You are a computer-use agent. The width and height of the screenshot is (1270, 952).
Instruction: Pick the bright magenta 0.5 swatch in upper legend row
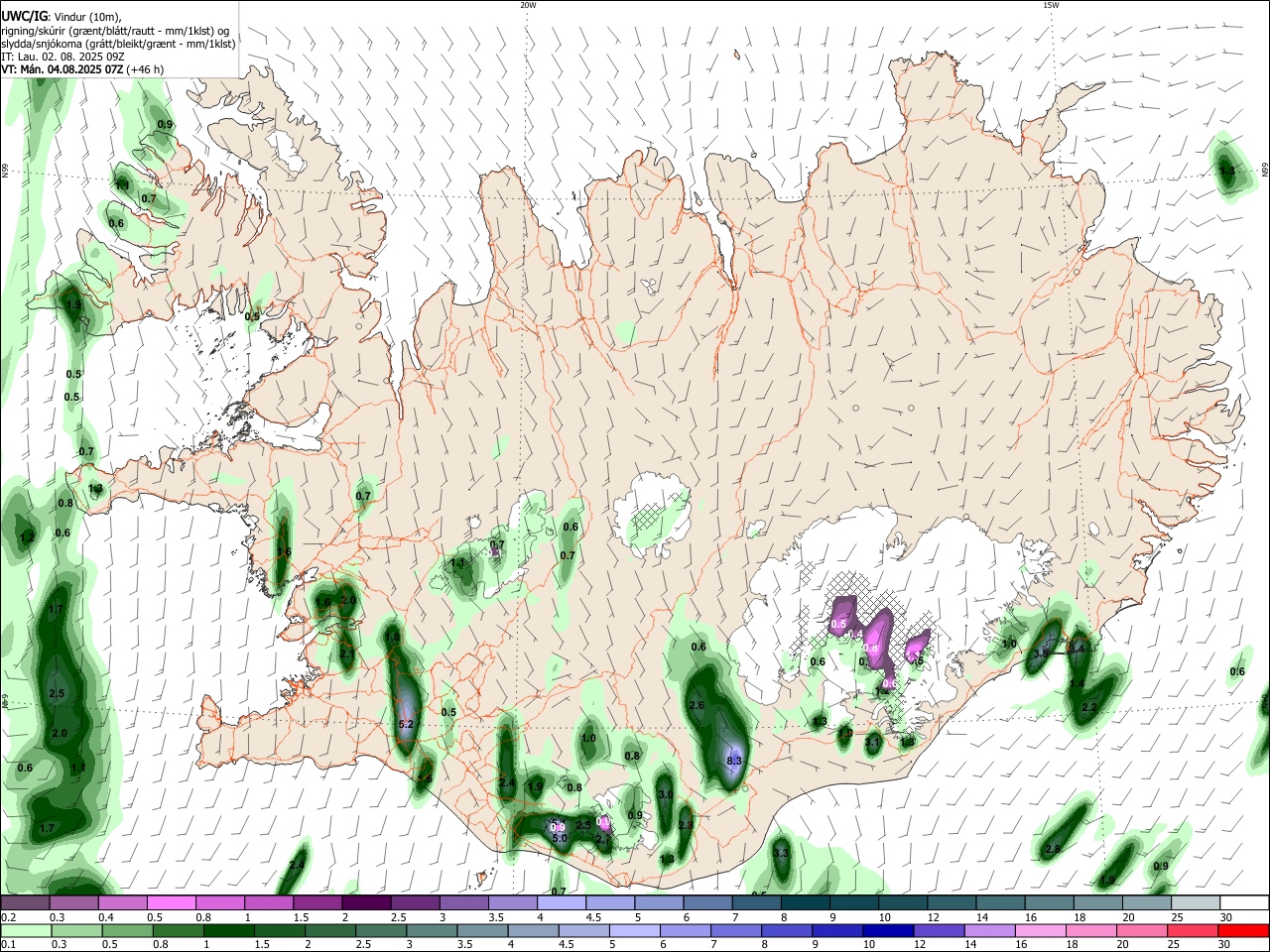point(171,902)
